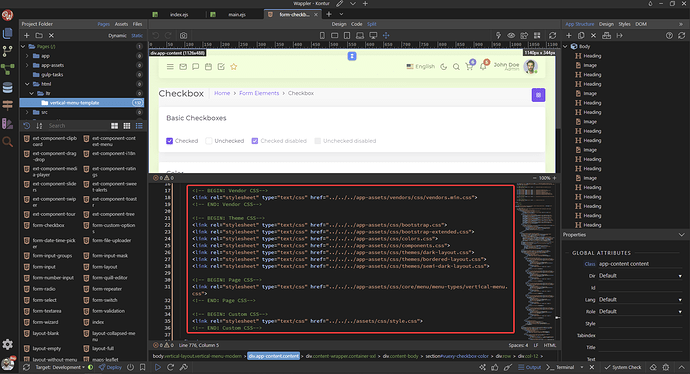Open the DOM tab in right panel
Viewport: 690px width, 374px height.
(641, 24)
